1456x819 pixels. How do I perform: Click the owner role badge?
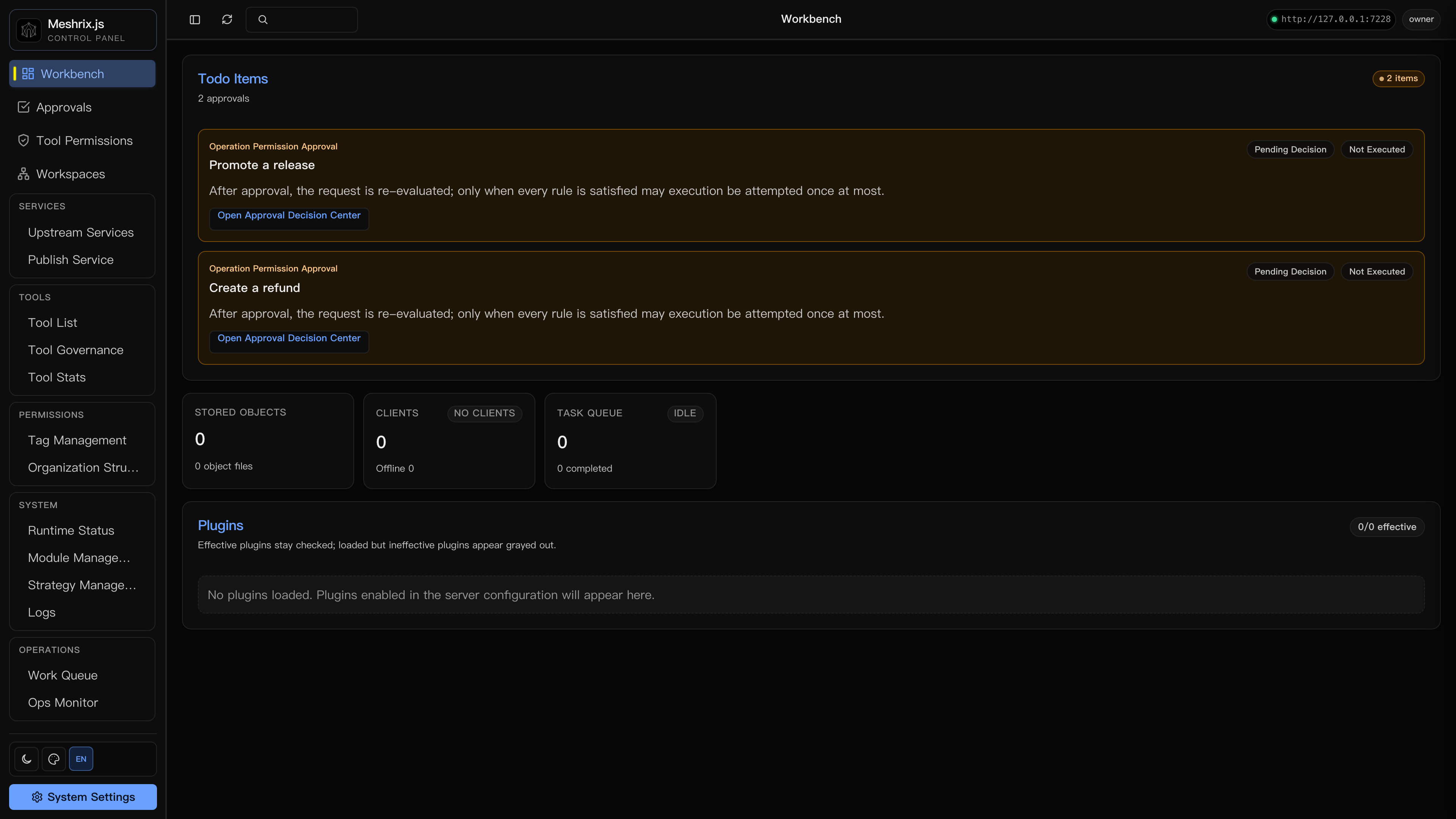1421,19
